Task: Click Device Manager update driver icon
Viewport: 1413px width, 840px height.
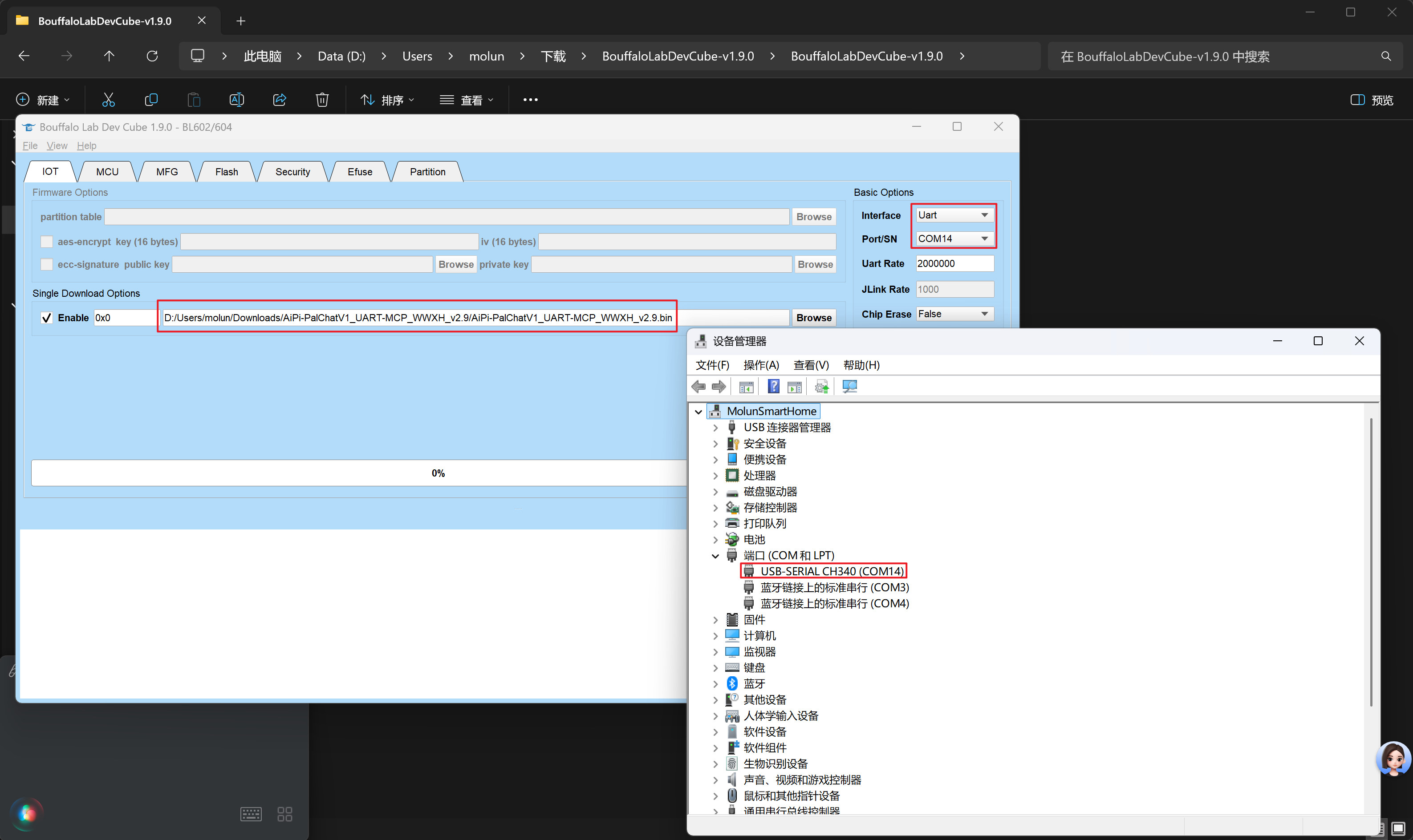Action: [x=822, y=387]
